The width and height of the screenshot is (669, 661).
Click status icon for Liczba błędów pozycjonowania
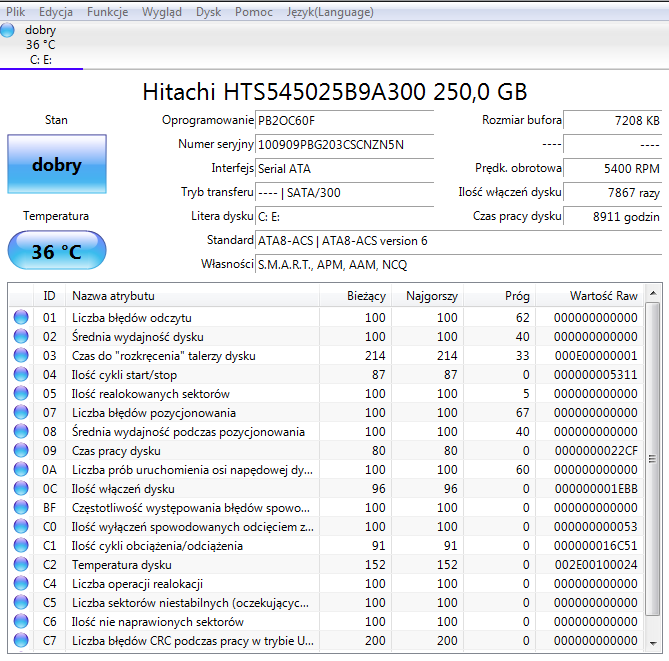click(x=21, y=412)
